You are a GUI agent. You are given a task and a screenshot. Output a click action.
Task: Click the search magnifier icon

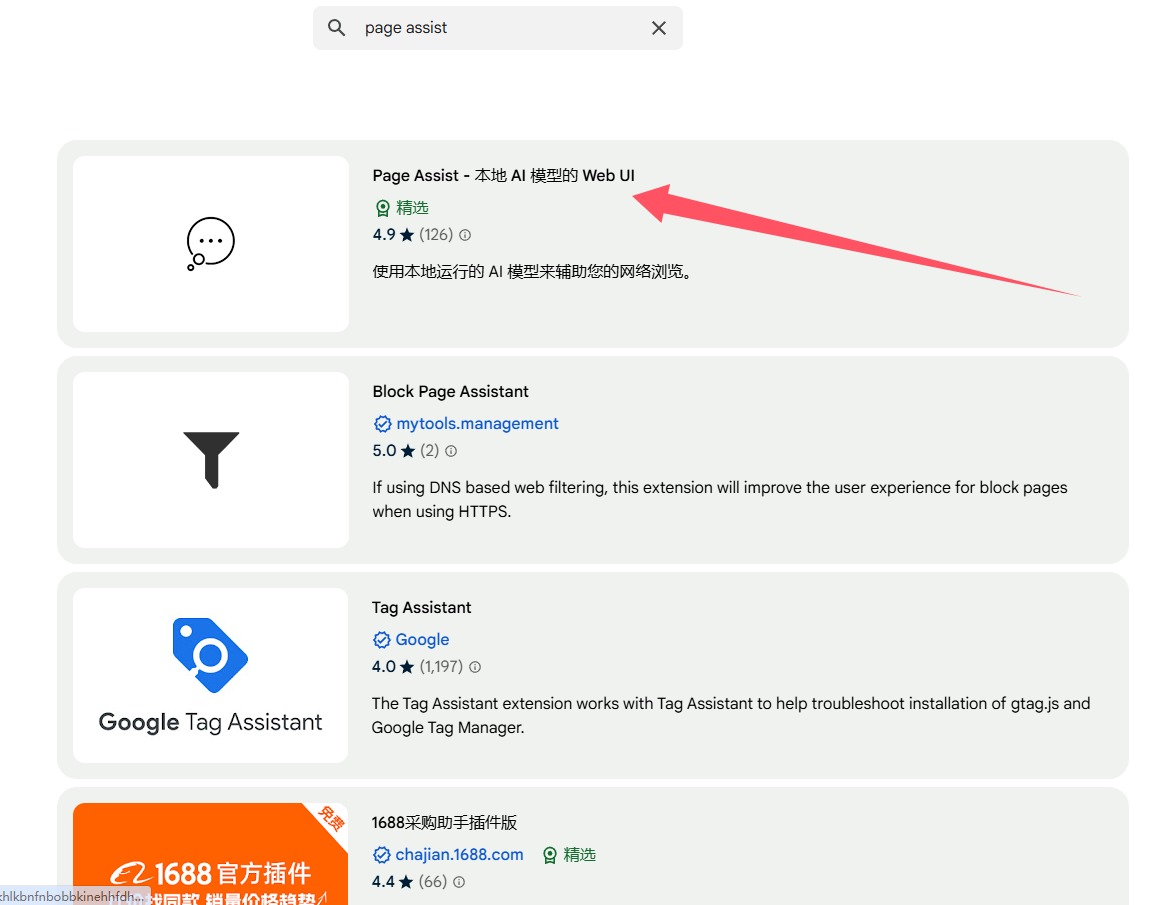[337, 28]
